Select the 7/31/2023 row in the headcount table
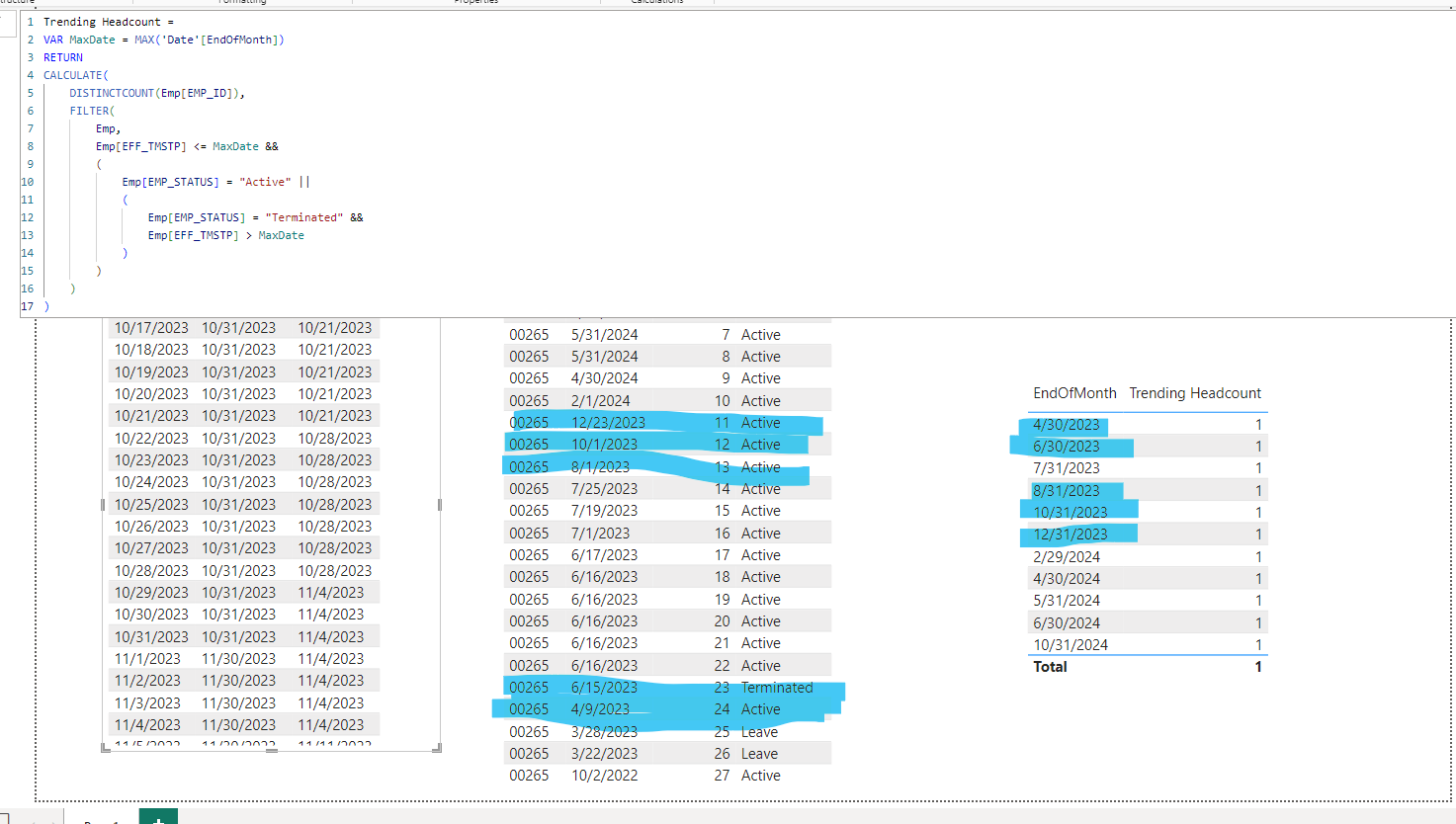 [x=1148, y=468]
